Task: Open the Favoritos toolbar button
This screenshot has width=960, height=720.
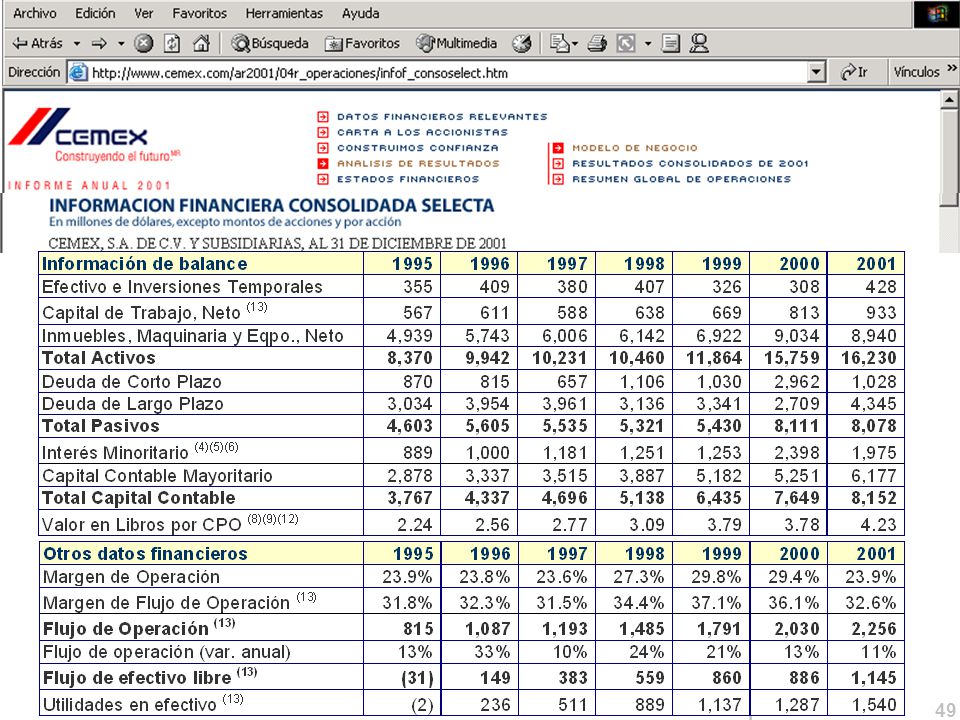Action: pyautogui.click(x=362, y=43)
